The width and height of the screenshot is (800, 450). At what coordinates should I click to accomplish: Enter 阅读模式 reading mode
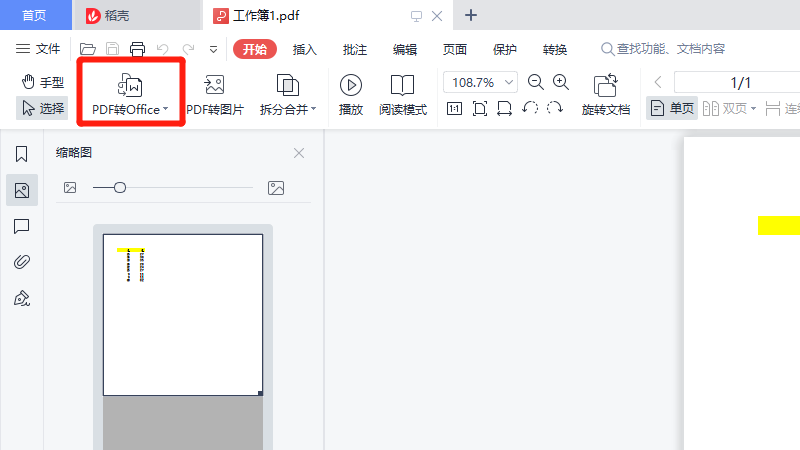(403, 93)
